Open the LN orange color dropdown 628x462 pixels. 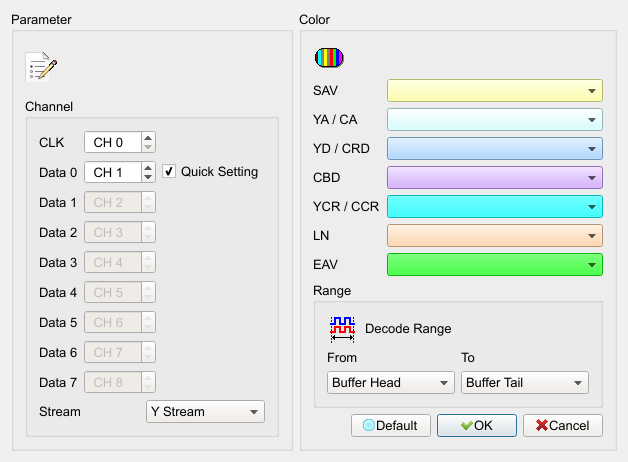coord(495,236)
